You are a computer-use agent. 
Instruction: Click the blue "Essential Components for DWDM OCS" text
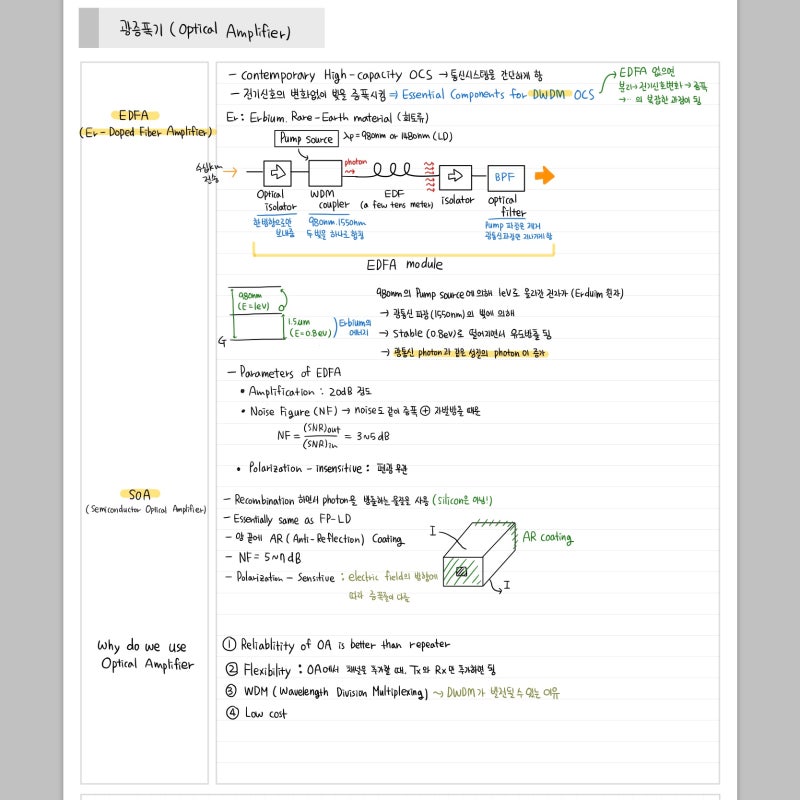pyautogui.click(x=498, y=94)
